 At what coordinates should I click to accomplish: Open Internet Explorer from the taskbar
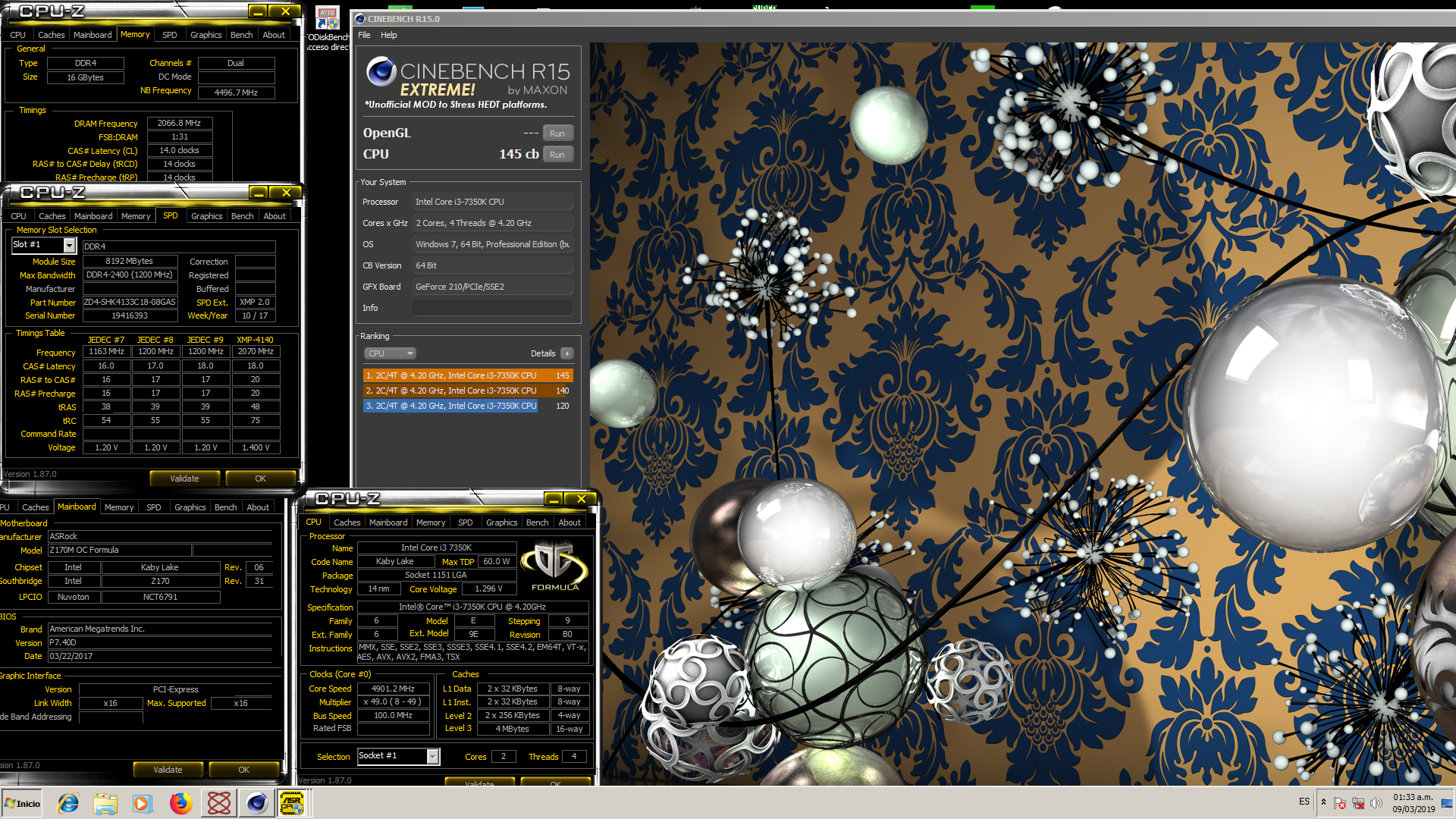(68, 803)
